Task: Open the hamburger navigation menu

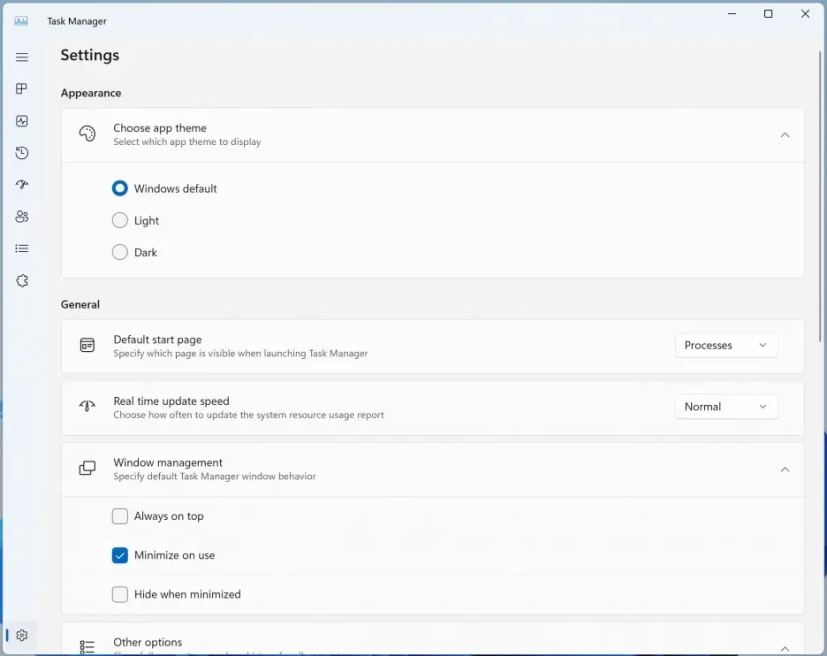Action: (x=22, y=57)
